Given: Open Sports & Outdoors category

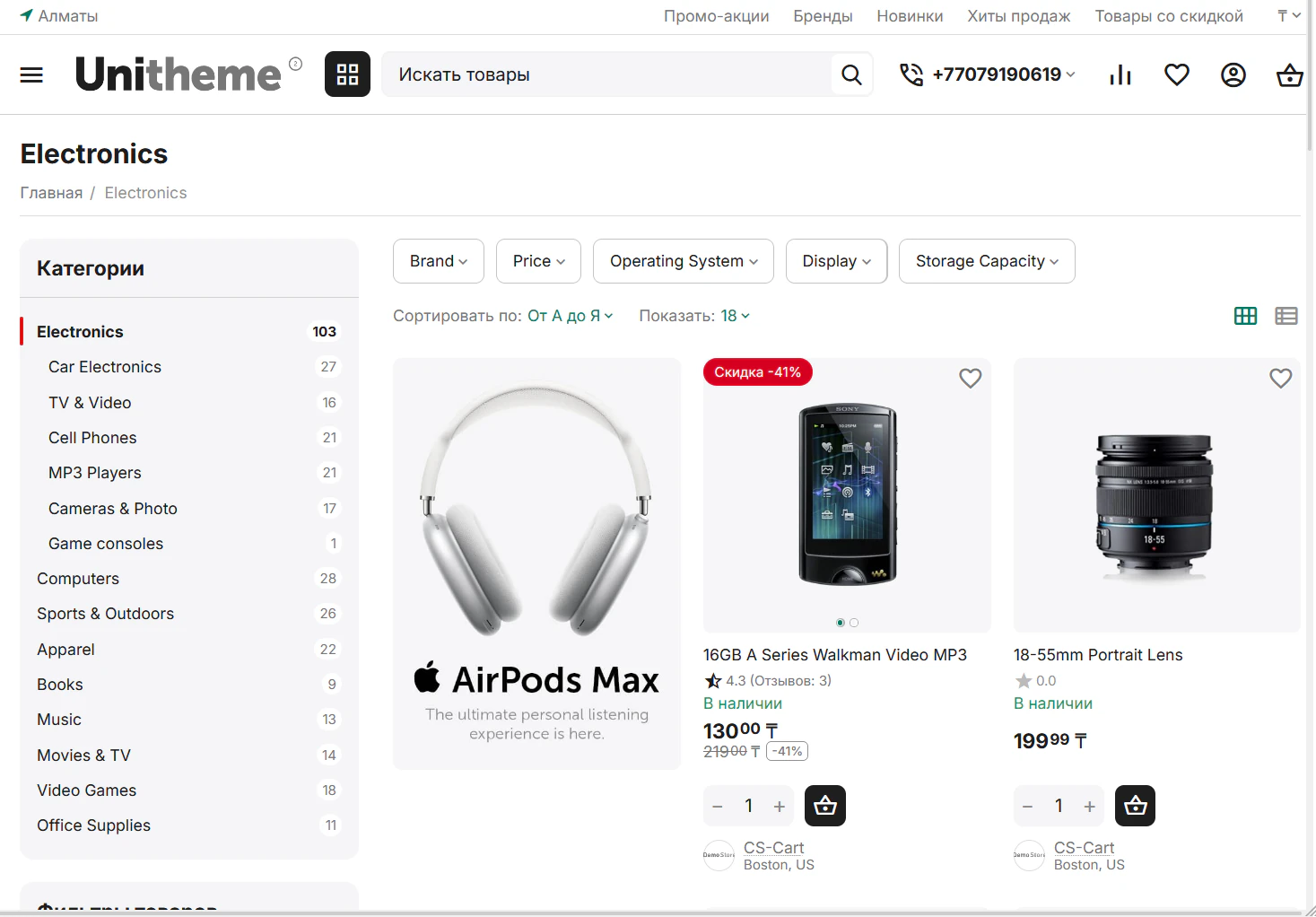Looking at the screenshot, I should (x=106, y=614).
